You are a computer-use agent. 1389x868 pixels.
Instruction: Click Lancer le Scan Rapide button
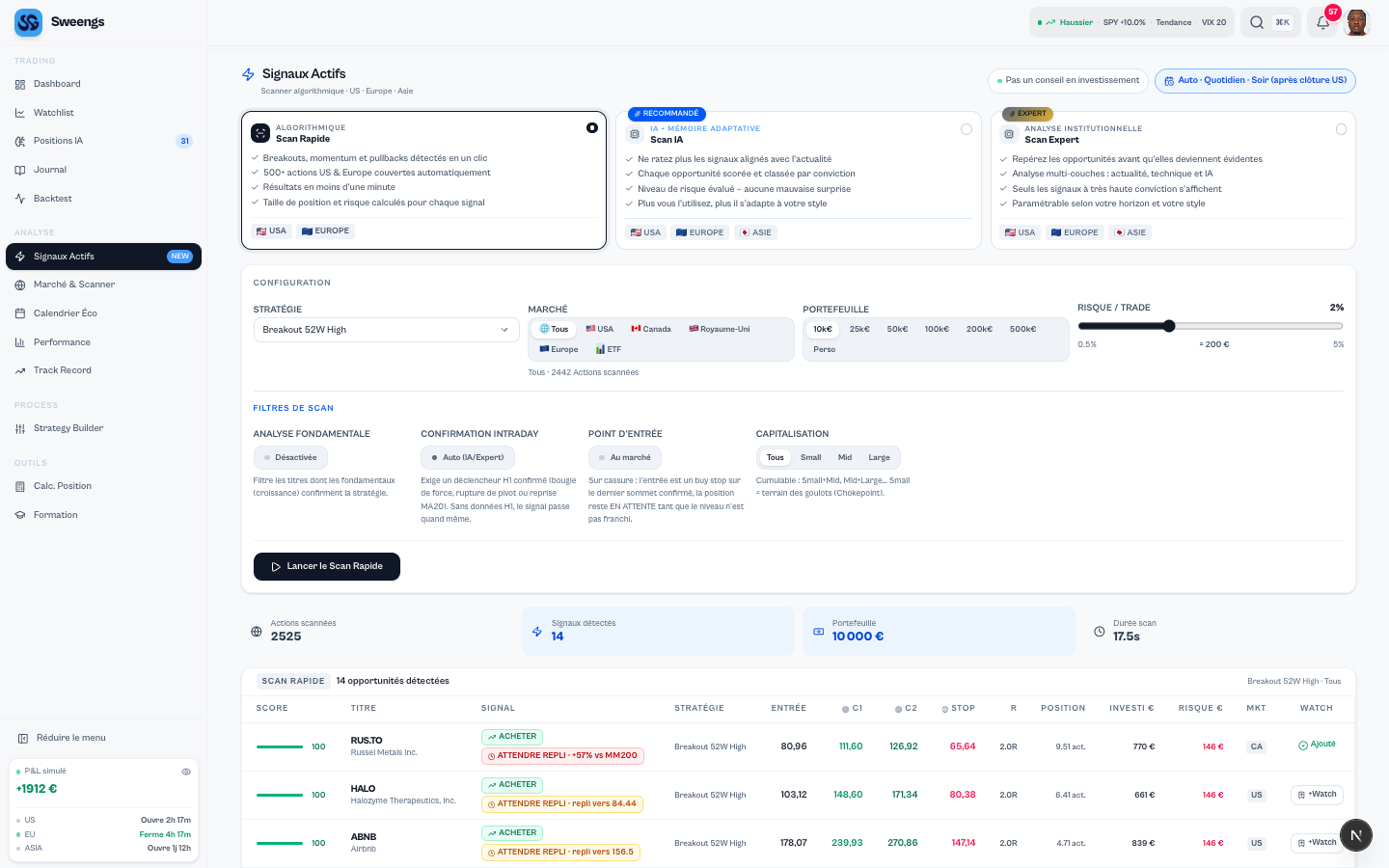[x=327, y=566]
